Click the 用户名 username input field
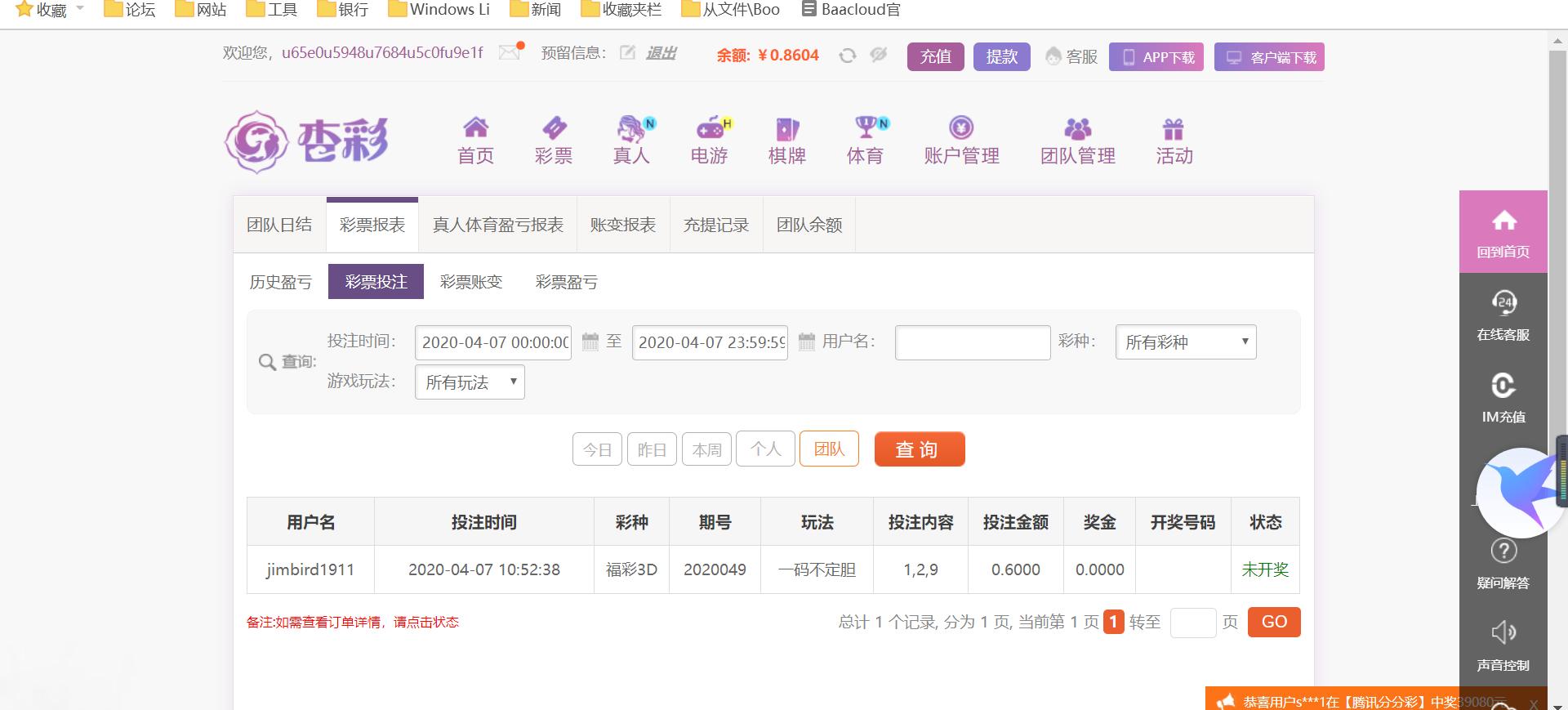 point(973,342)
